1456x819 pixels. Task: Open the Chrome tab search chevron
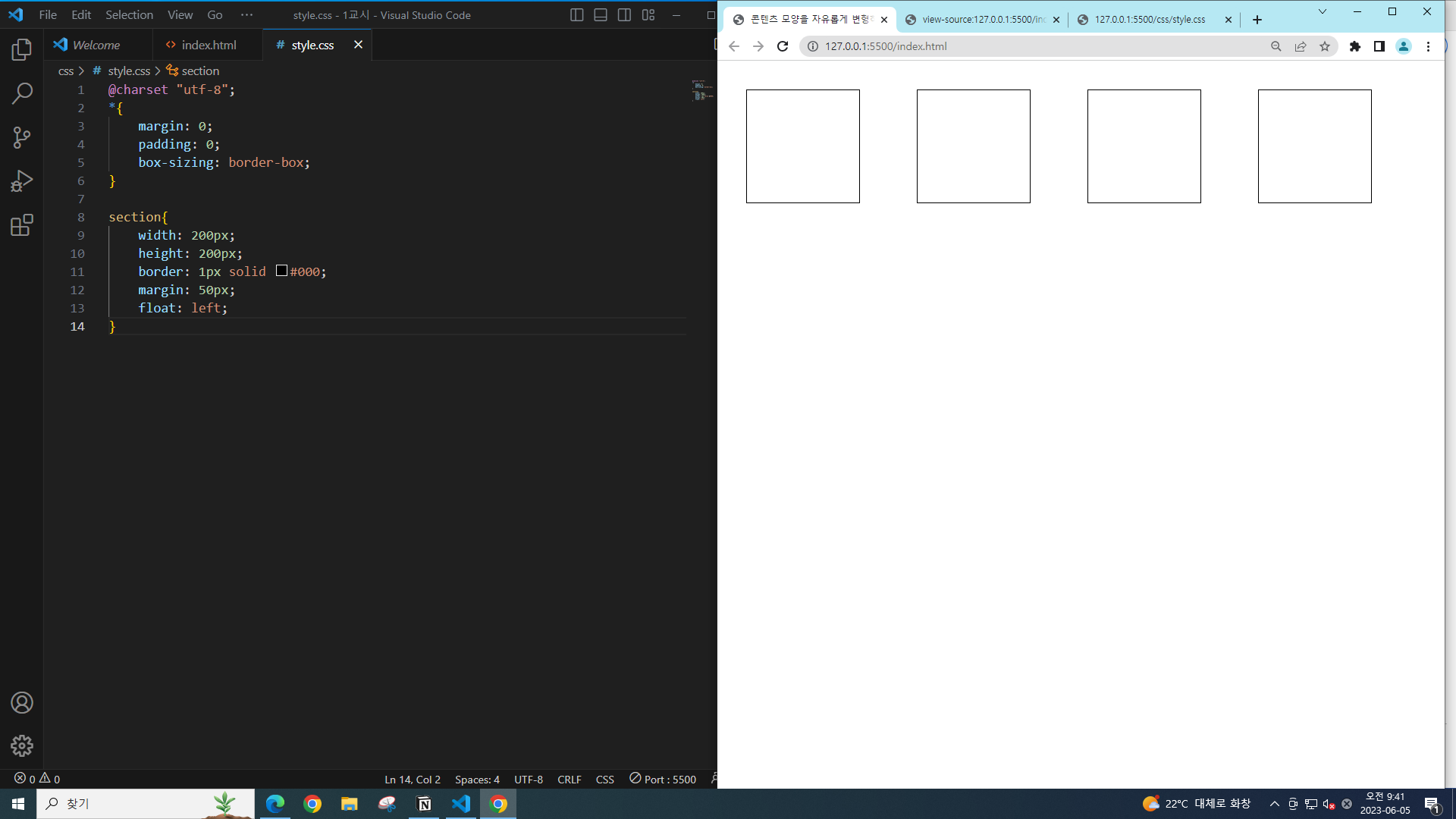click(1323, 11)
